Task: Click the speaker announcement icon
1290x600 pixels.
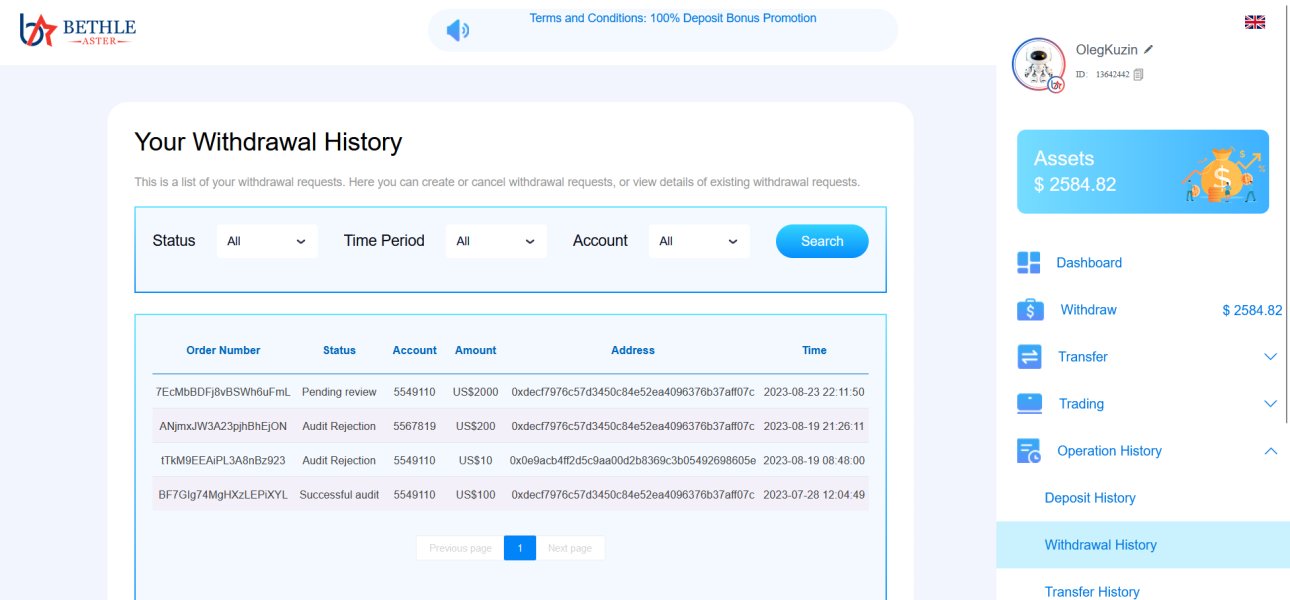Action: tap(457, 31)
